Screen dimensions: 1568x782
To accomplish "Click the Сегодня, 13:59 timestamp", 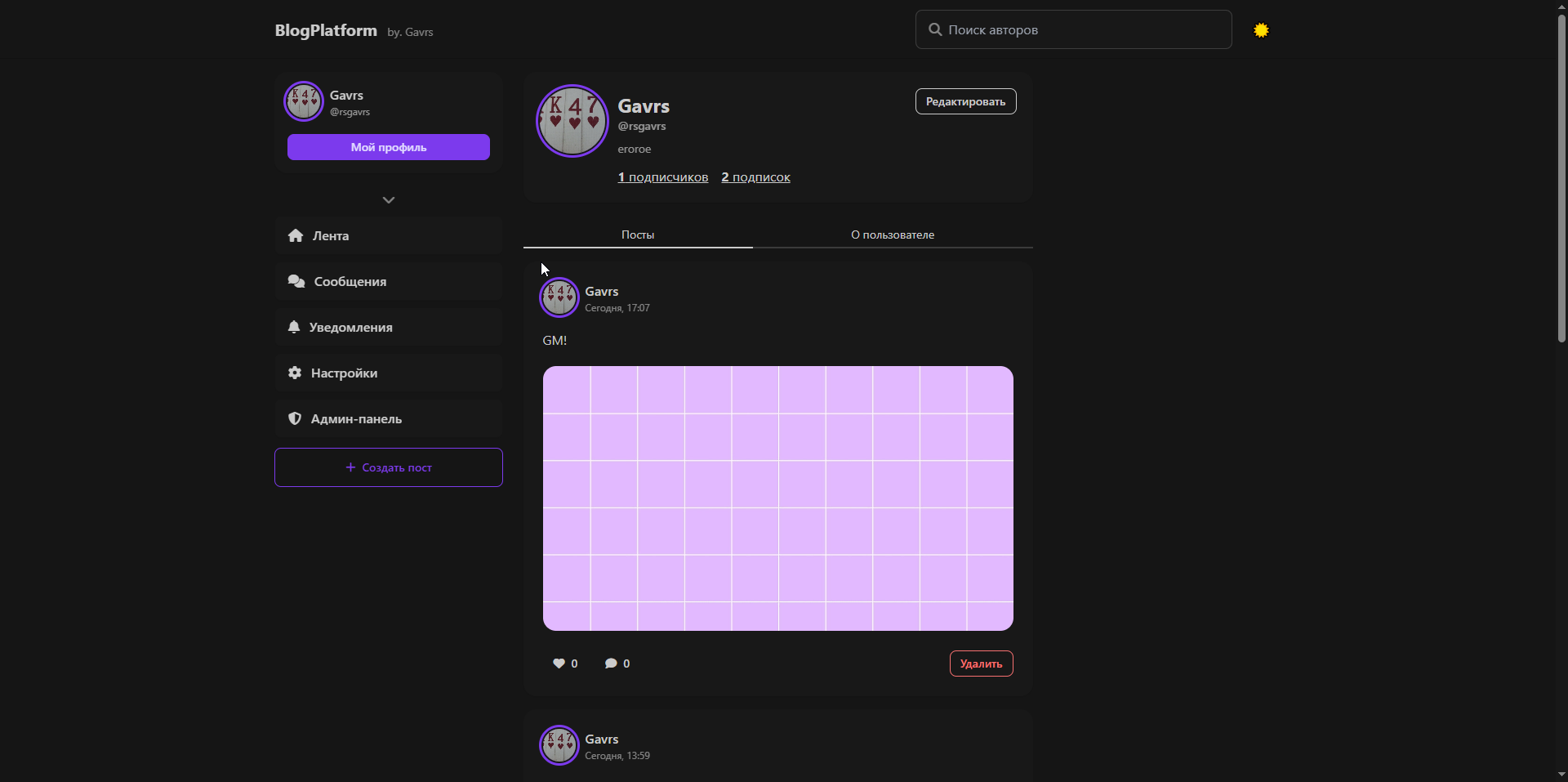I will coord(617,756).
